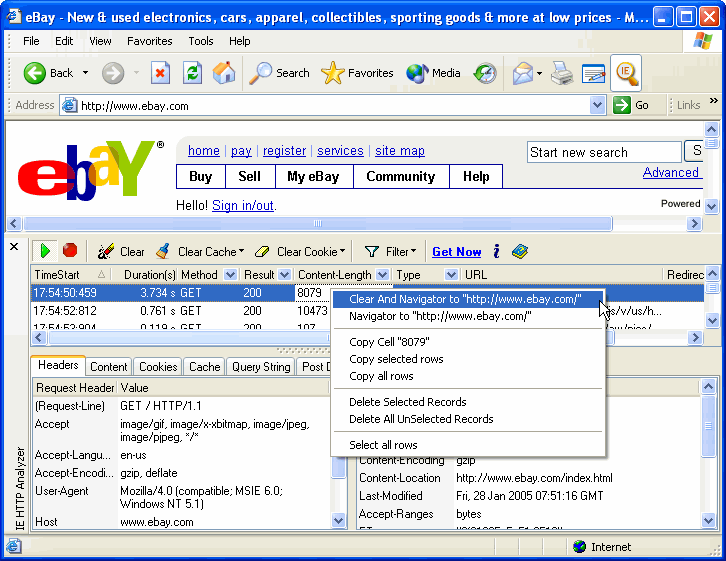The width and height of the screenshot is (726, 561).
Task: Switch to the Cookies tab
Action: pyautogui.click(x=158, y=367)
